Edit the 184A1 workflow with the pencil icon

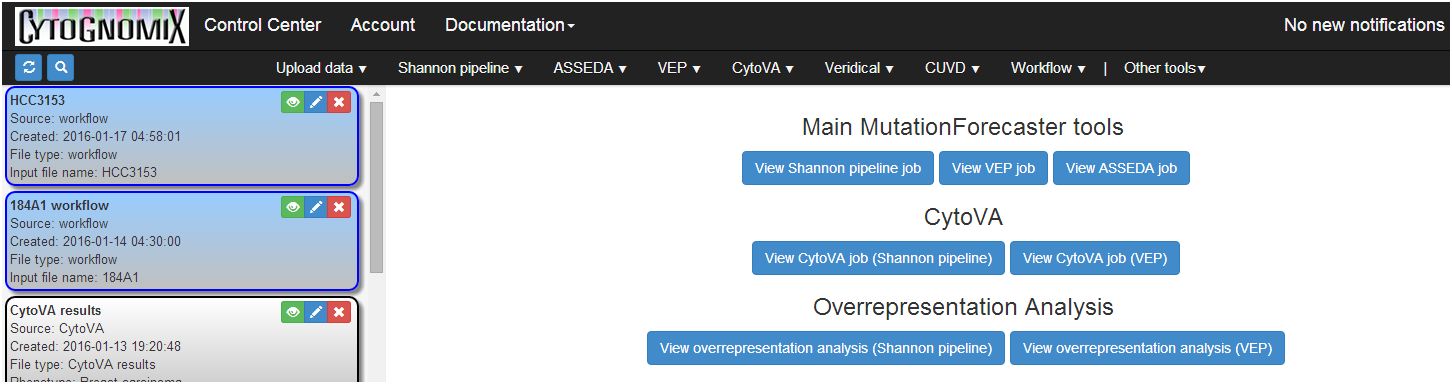[316, 207]
